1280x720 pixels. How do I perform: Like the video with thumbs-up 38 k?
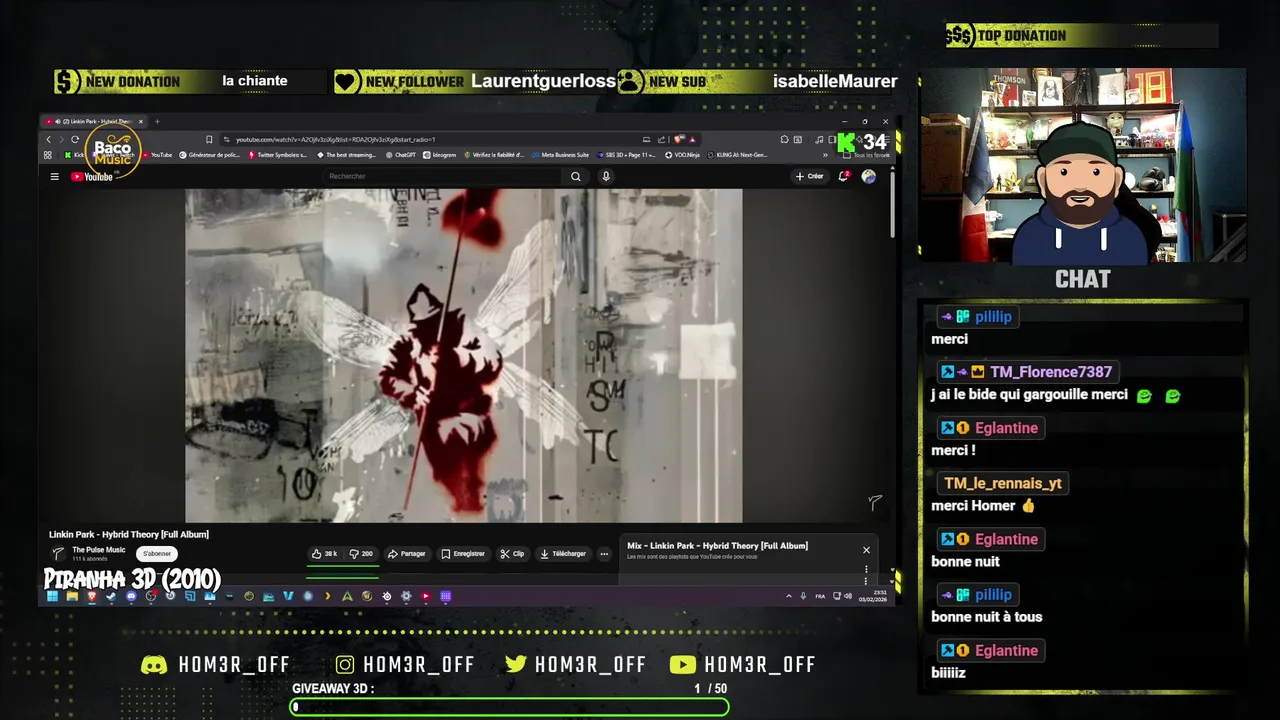(324, 553)
